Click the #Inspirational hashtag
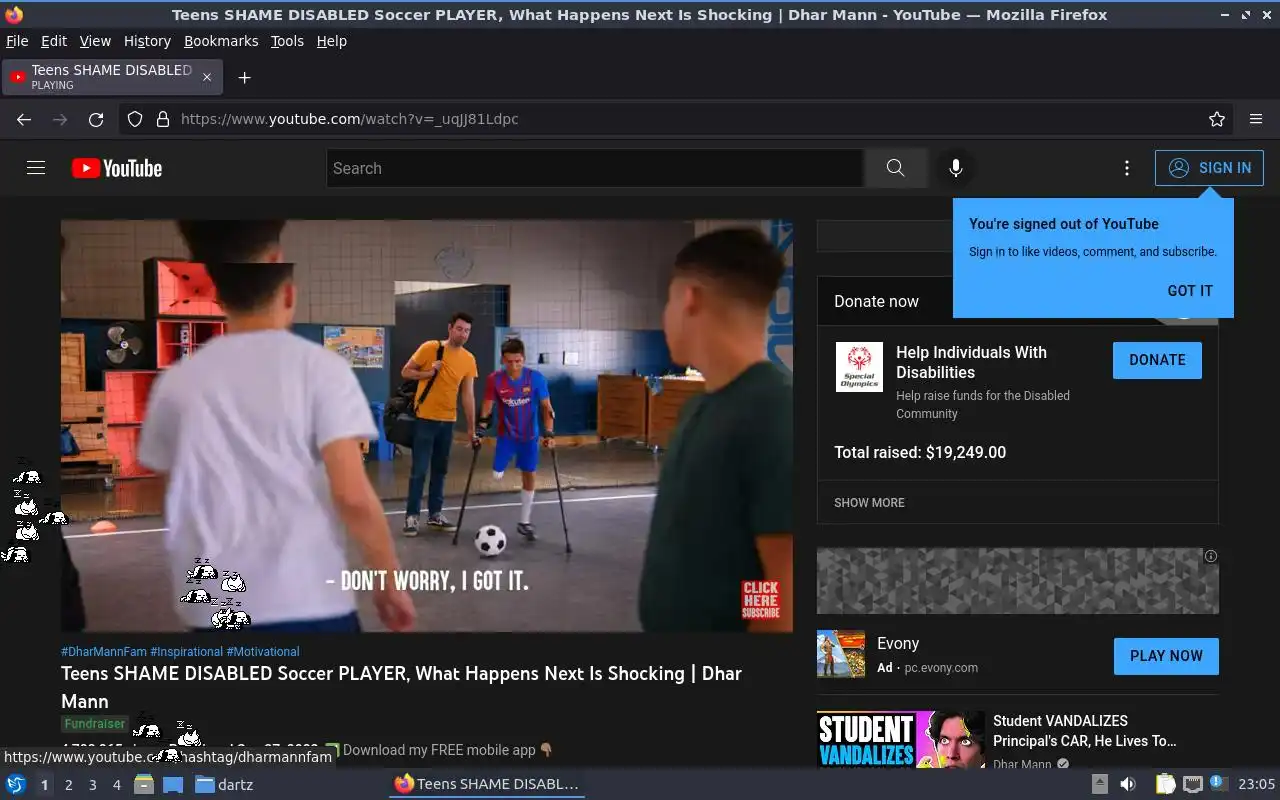The width and height of the screenshot is (1280, 800). click(x=186, y=651)
